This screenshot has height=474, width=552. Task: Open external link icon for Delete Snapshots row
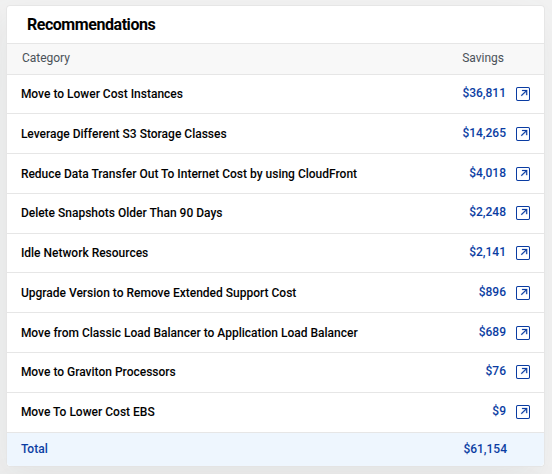click(523, 213)
